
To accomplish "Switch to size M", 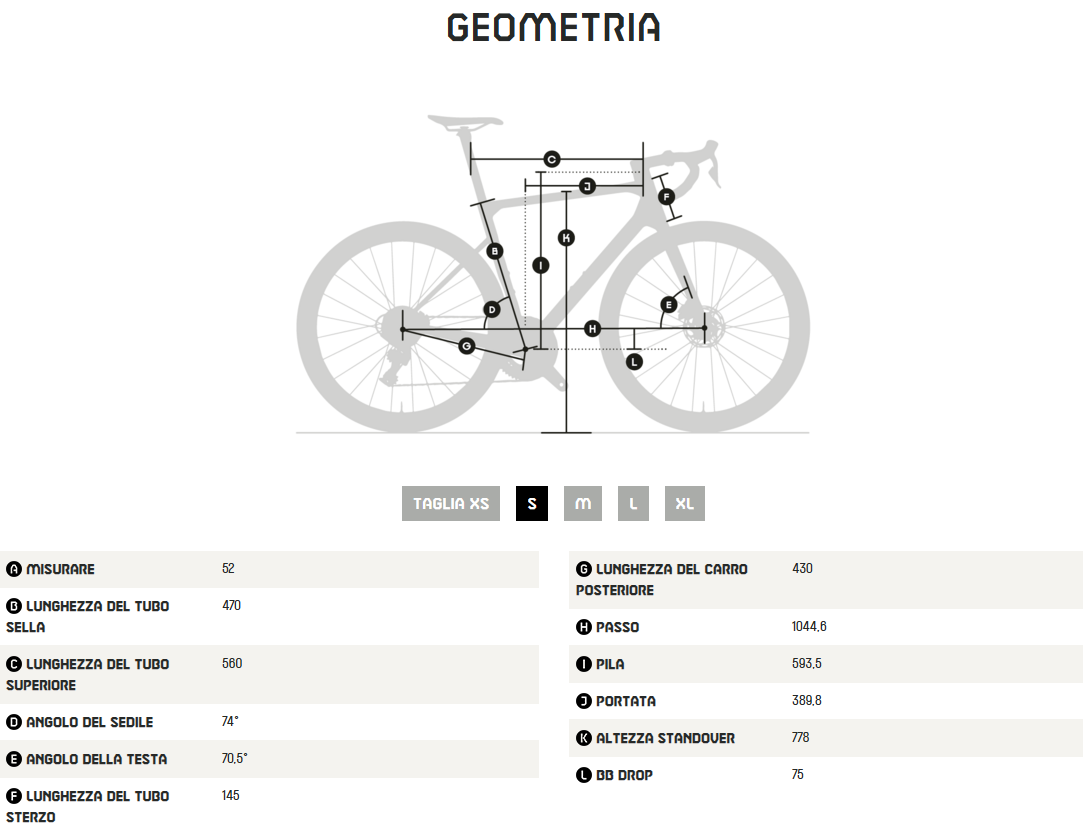I will [x=583, y=503].
